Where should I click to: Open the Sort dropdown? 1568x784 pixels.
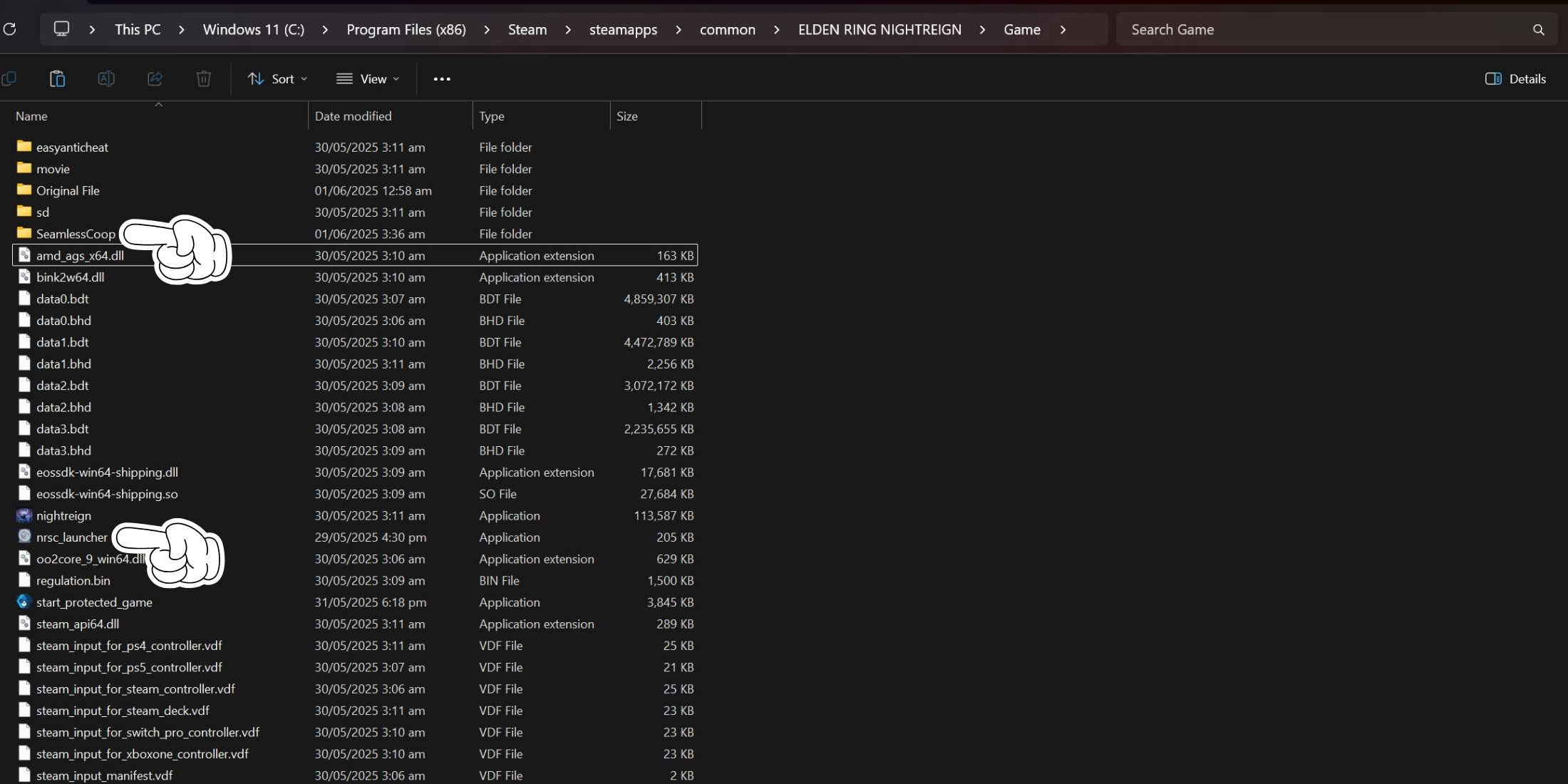pyautogui.click(x=277, y=79)
